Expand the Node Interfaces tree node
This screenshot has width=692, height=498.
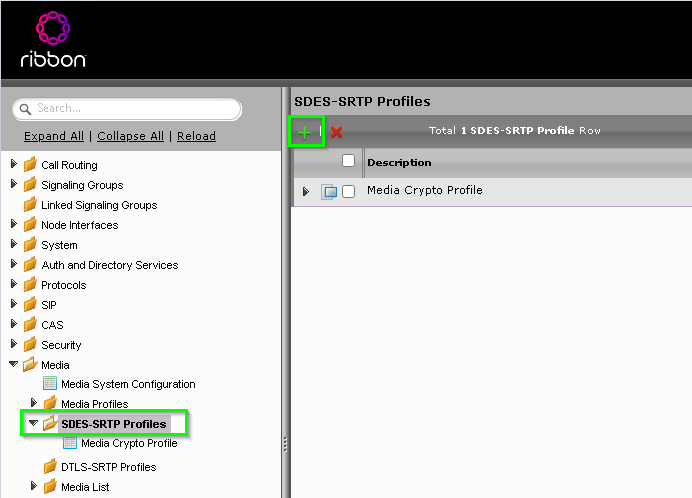point(14,224)
